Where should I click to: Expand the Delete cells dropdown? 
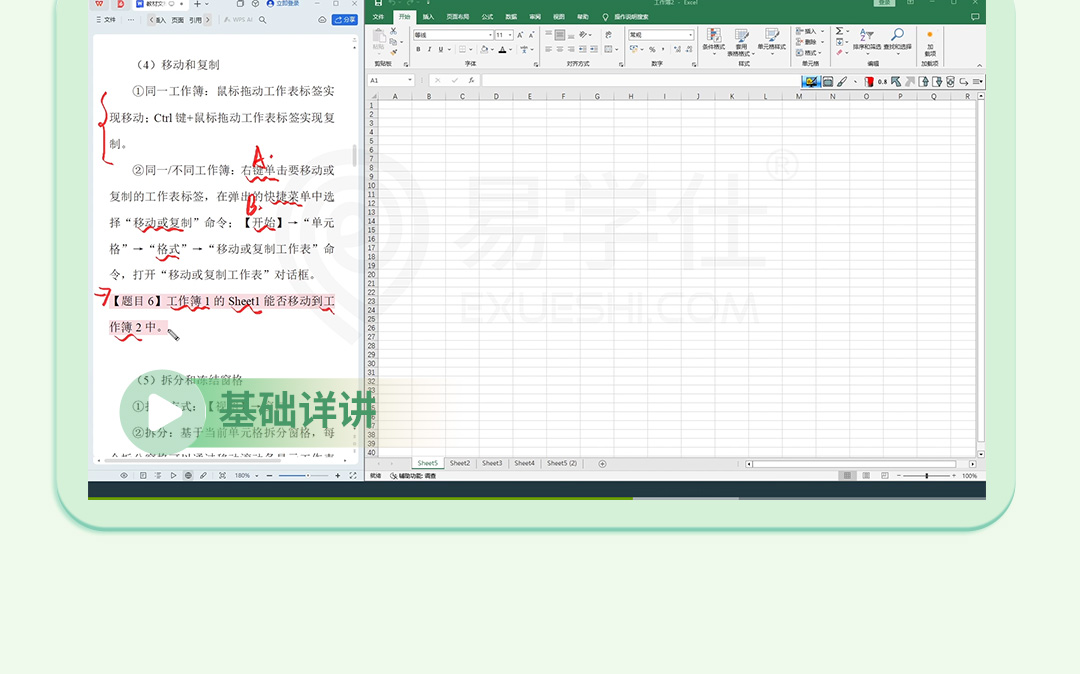coord(822,42)
